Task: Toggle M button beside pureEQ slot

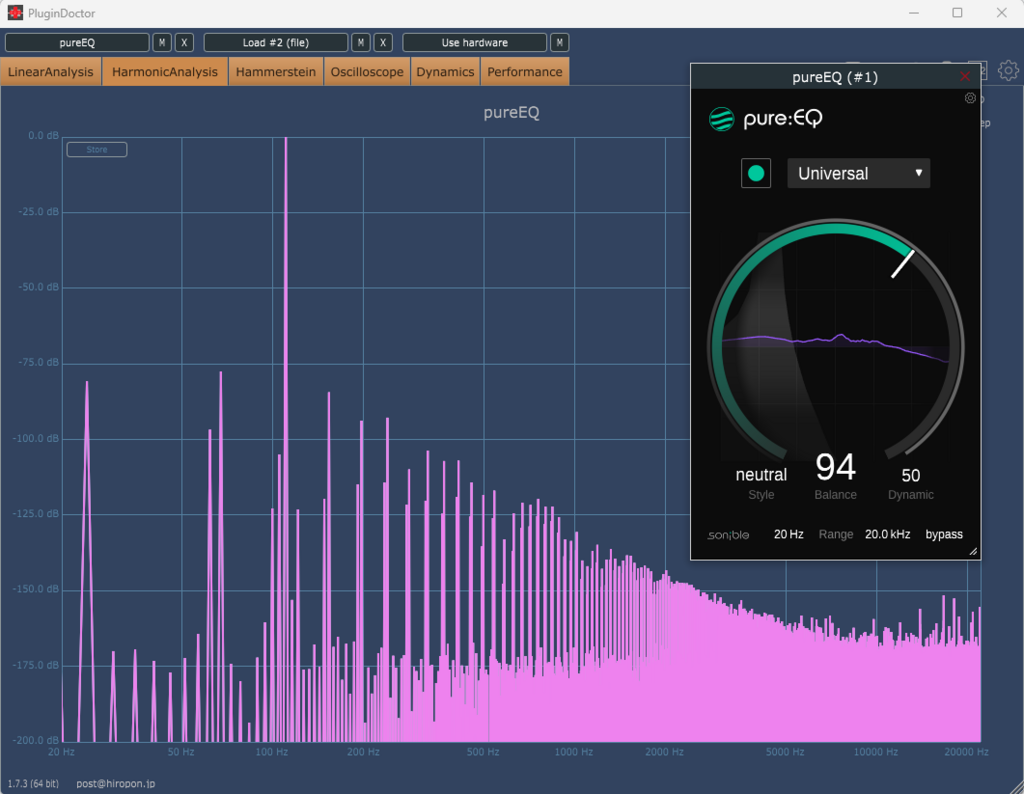Action: click(x=162, y=42)
